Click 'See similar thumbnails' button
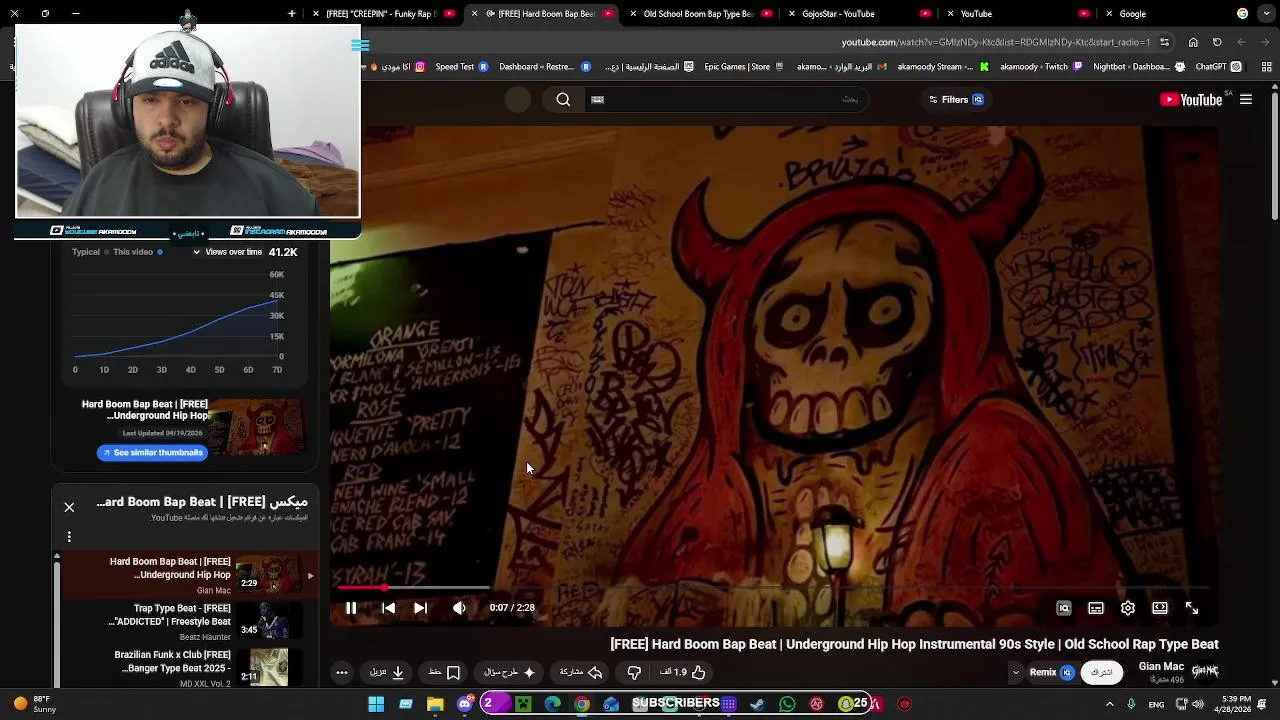The height and width of the screenshot is (720, 1280). (x=152, y=453)
